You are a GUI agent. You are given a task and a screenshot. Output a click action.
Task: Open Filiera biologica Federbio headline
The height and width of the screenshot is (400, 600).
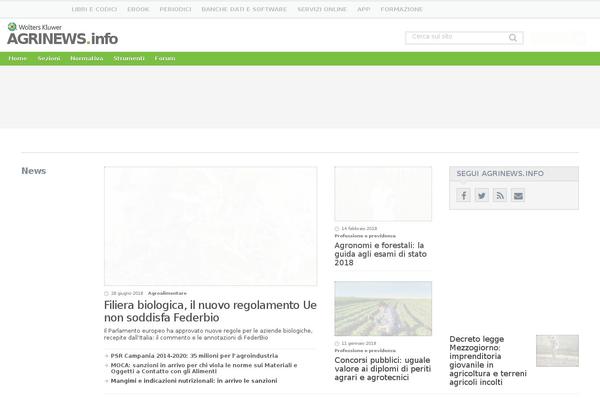pos(210,311)
